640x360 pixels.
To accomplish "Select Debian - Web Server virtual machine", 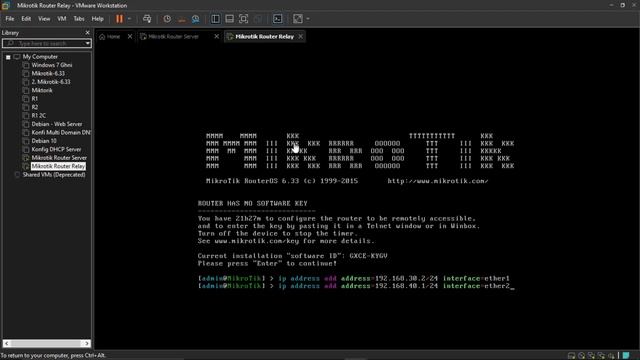I will [57, 124].
